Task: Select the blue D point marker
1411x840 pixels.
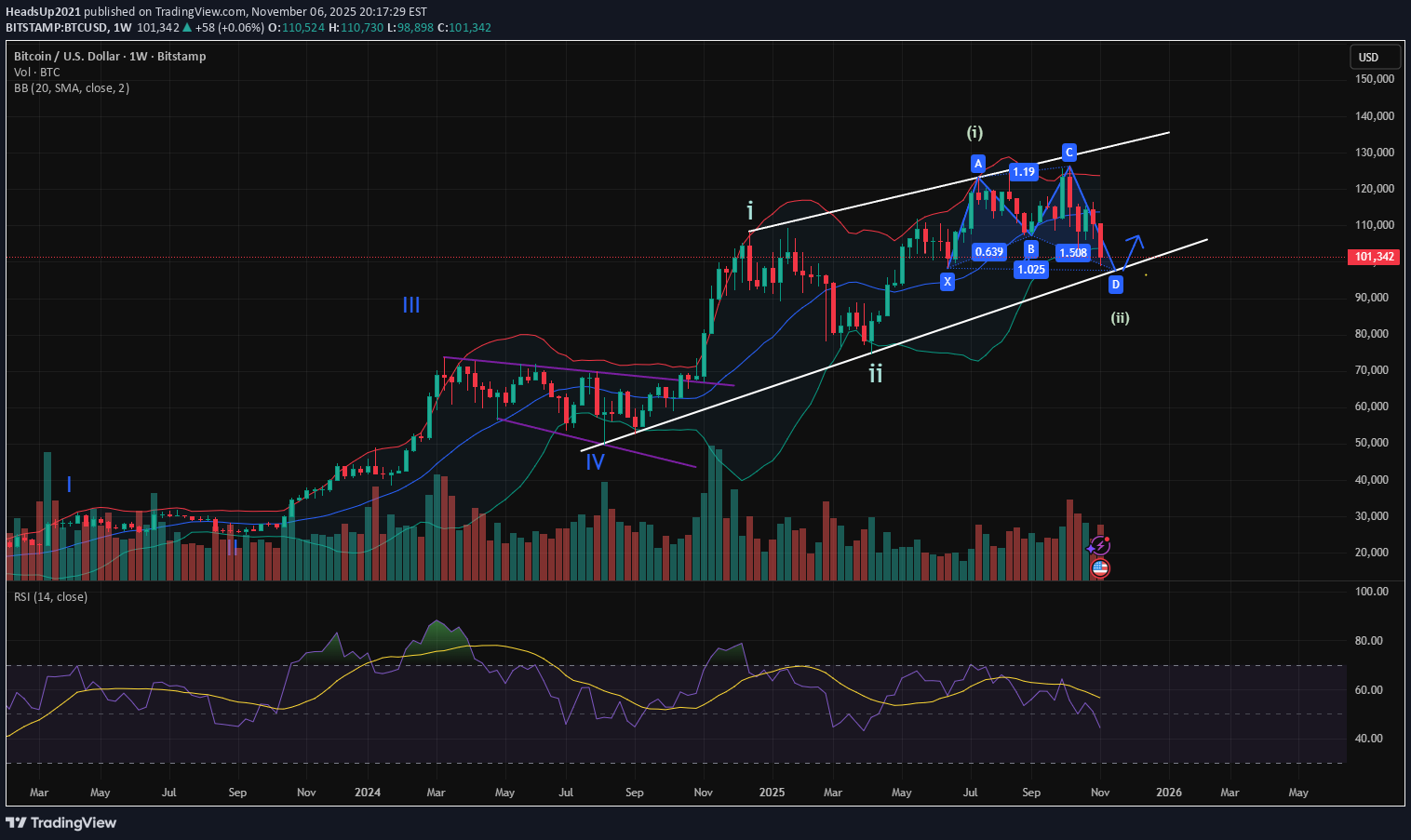Action: [x=1116, y=285]
